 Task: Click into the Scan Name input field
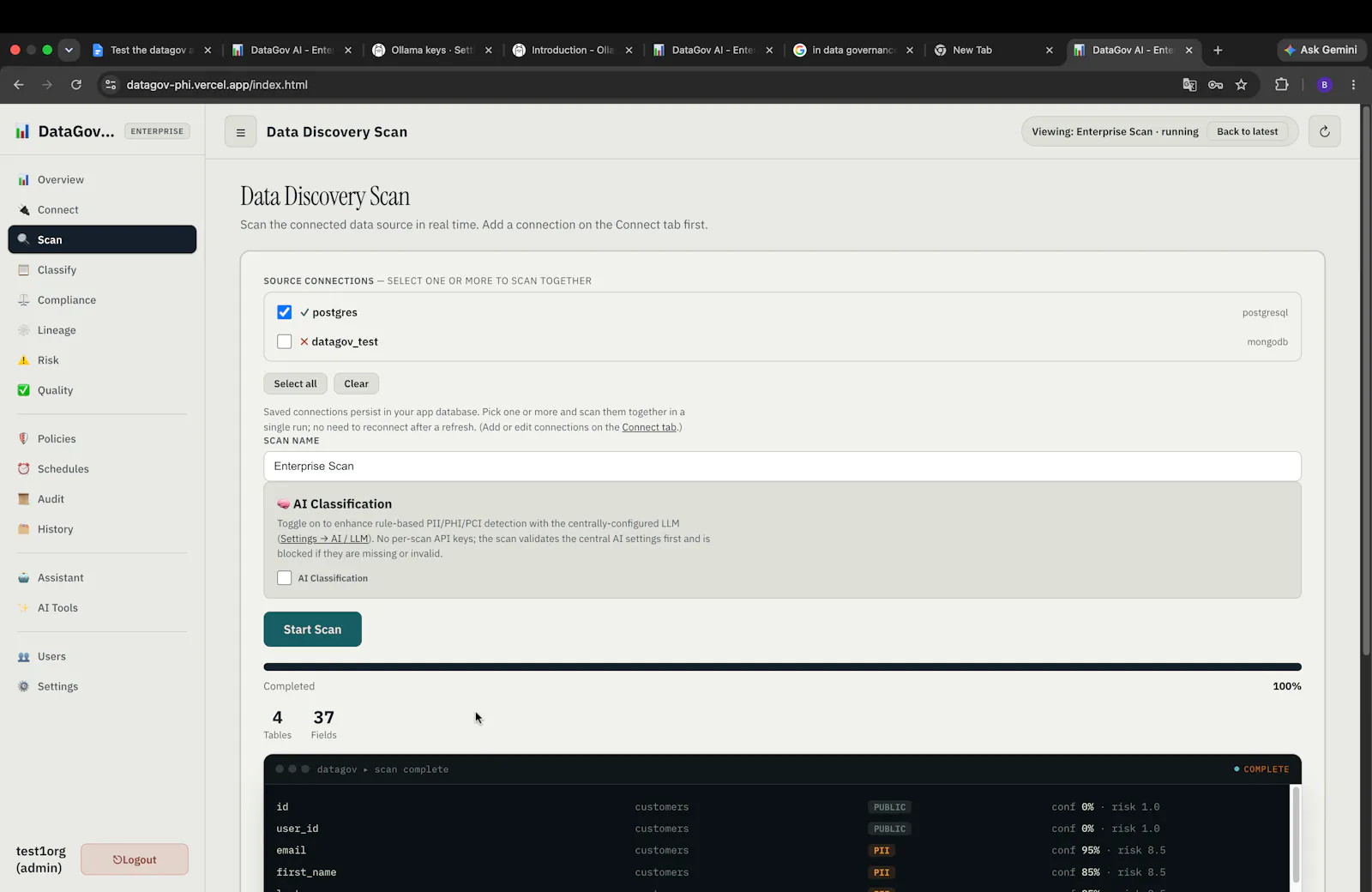click(782, 467)
